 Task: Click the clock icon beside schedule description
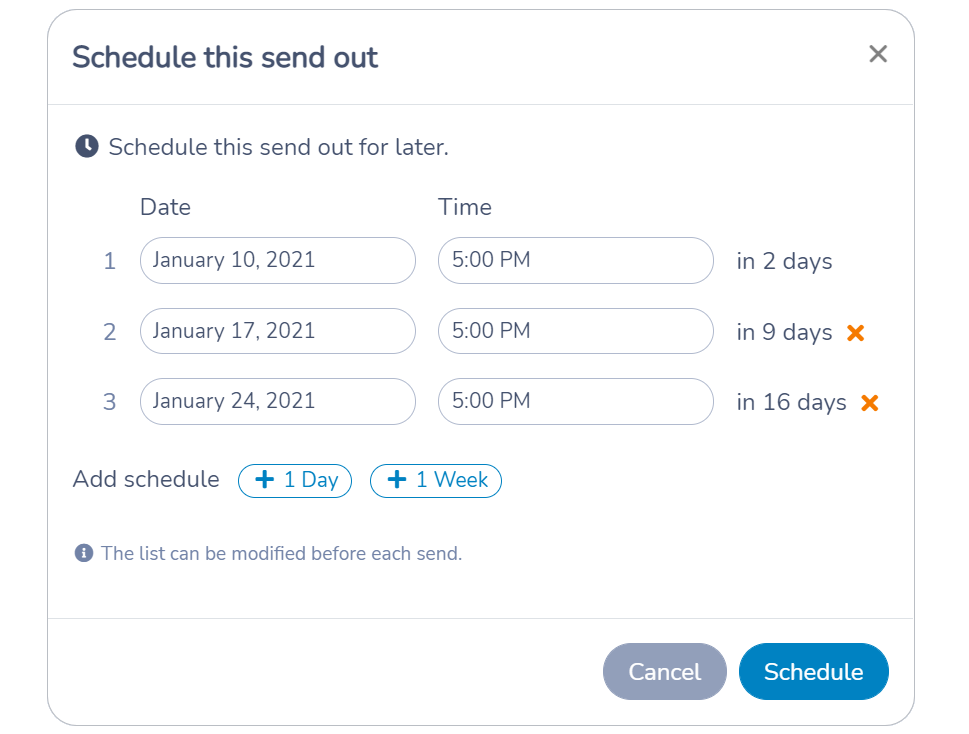(x=87, y=147)
